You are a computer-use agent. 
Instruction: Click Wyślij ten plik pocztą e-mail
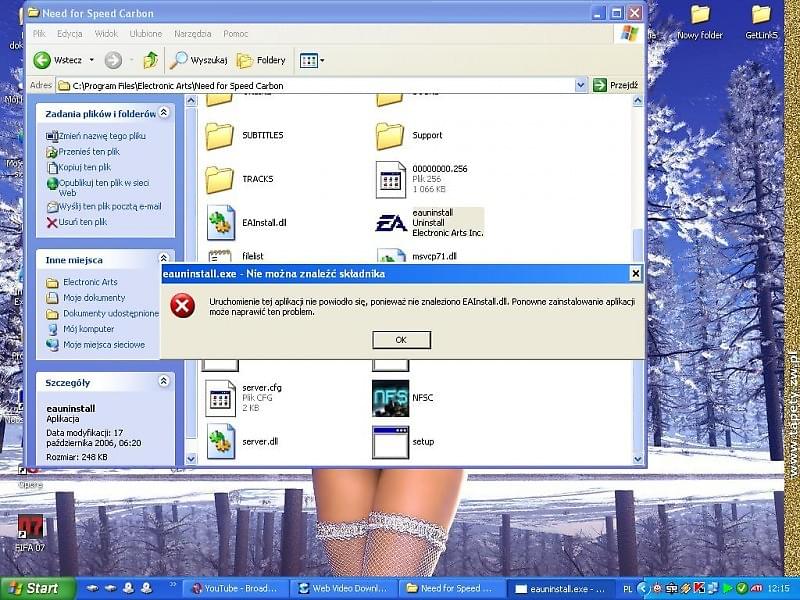(x=110, y=206)
